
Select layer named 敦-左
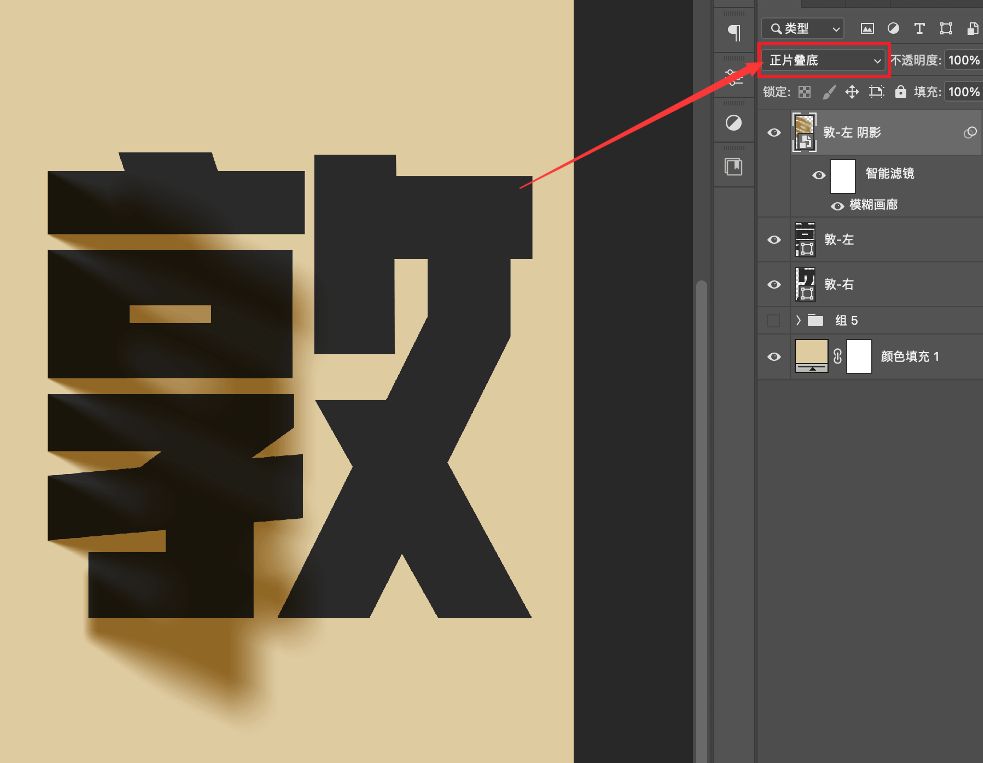click(x=839, y=239)
